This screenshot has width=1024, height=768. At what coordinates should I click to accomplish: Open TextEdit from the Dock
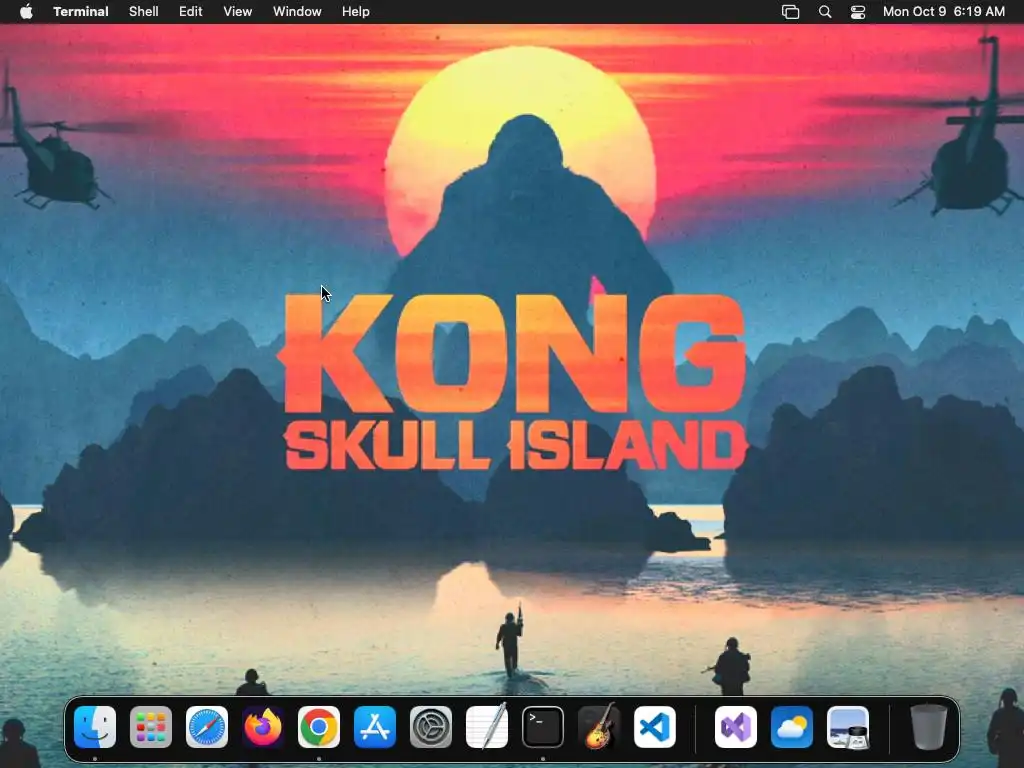coord(487,727)
